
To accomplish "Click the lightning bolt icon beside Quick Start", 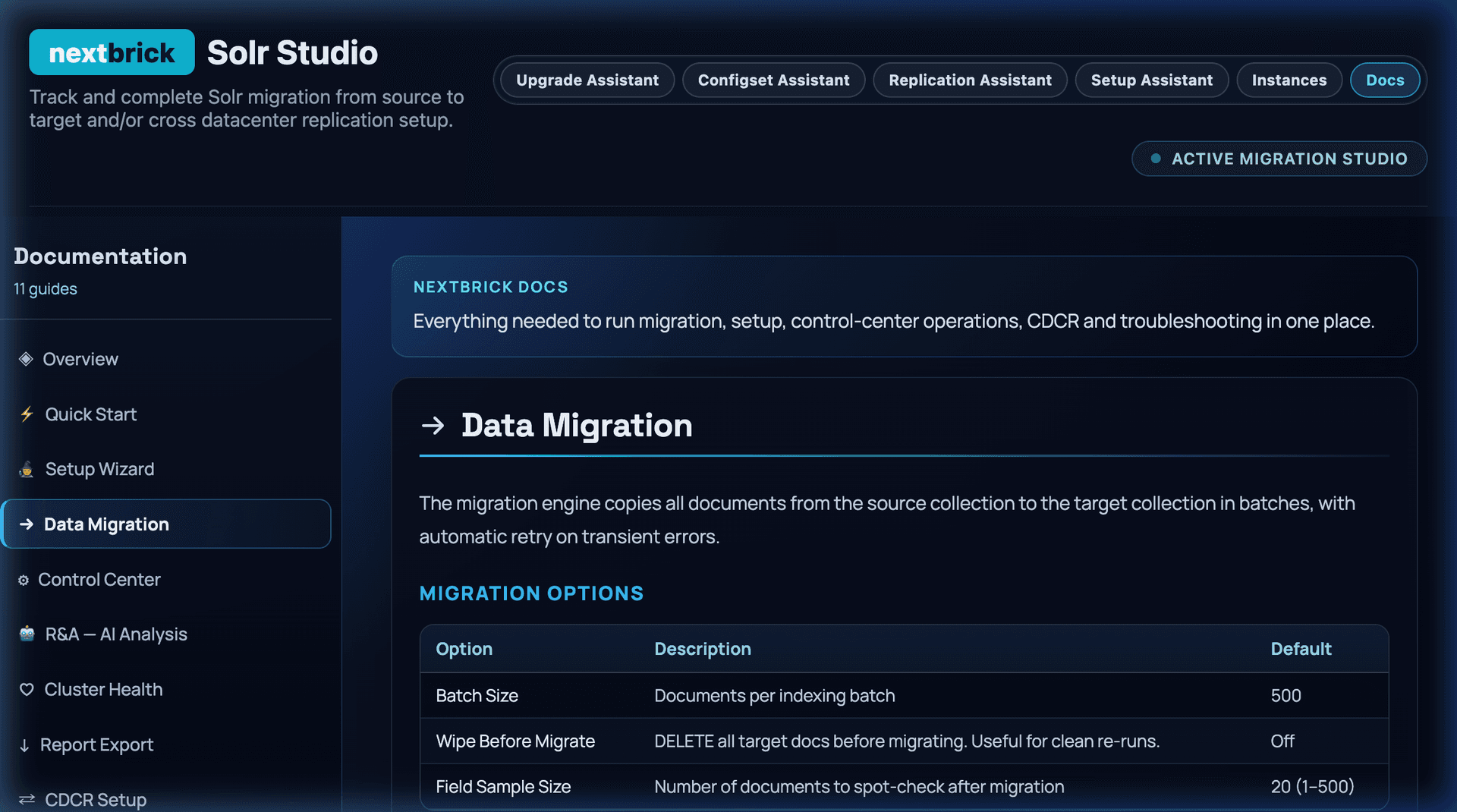I will pos(27,414).
